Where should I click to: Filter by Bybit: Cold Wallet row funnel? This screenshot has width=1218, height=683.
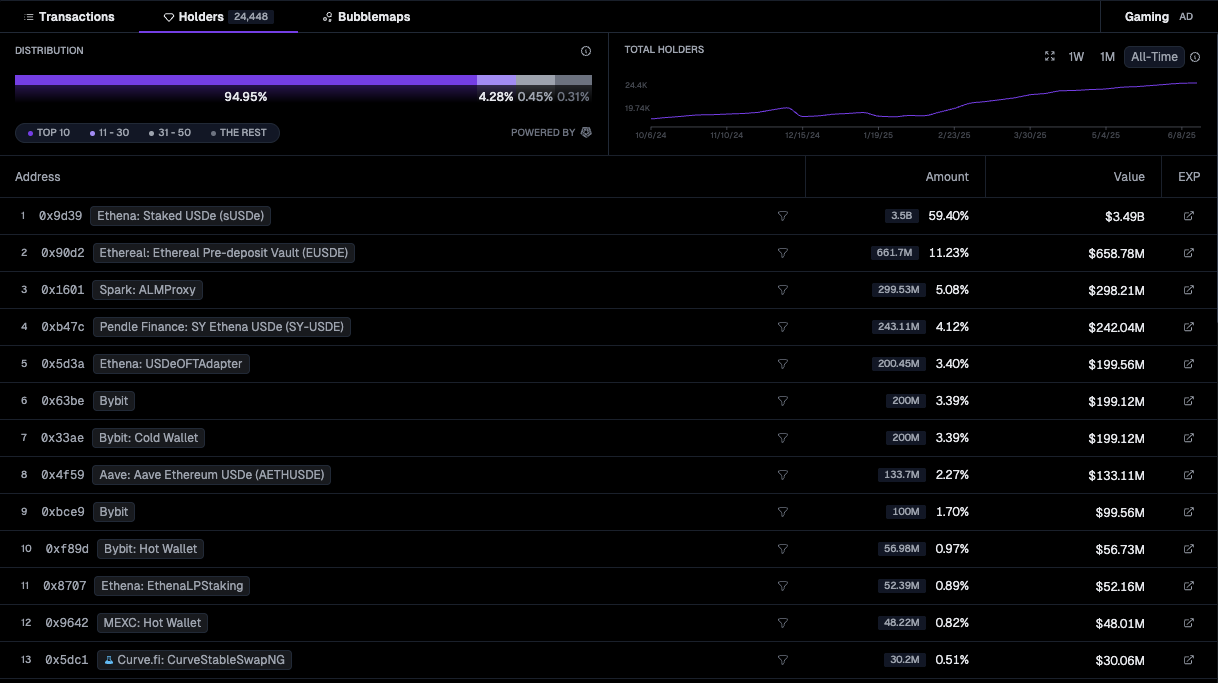tap(783, 438)
